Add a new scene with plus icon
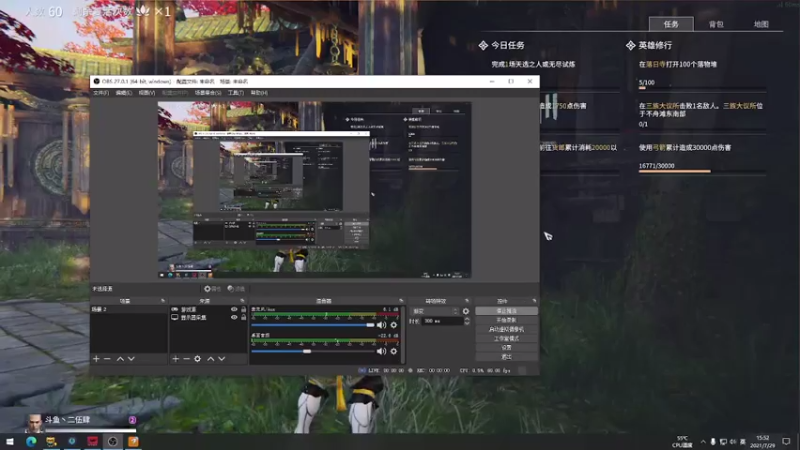Screen dimensions: 800x450 (x=96, y=359)
